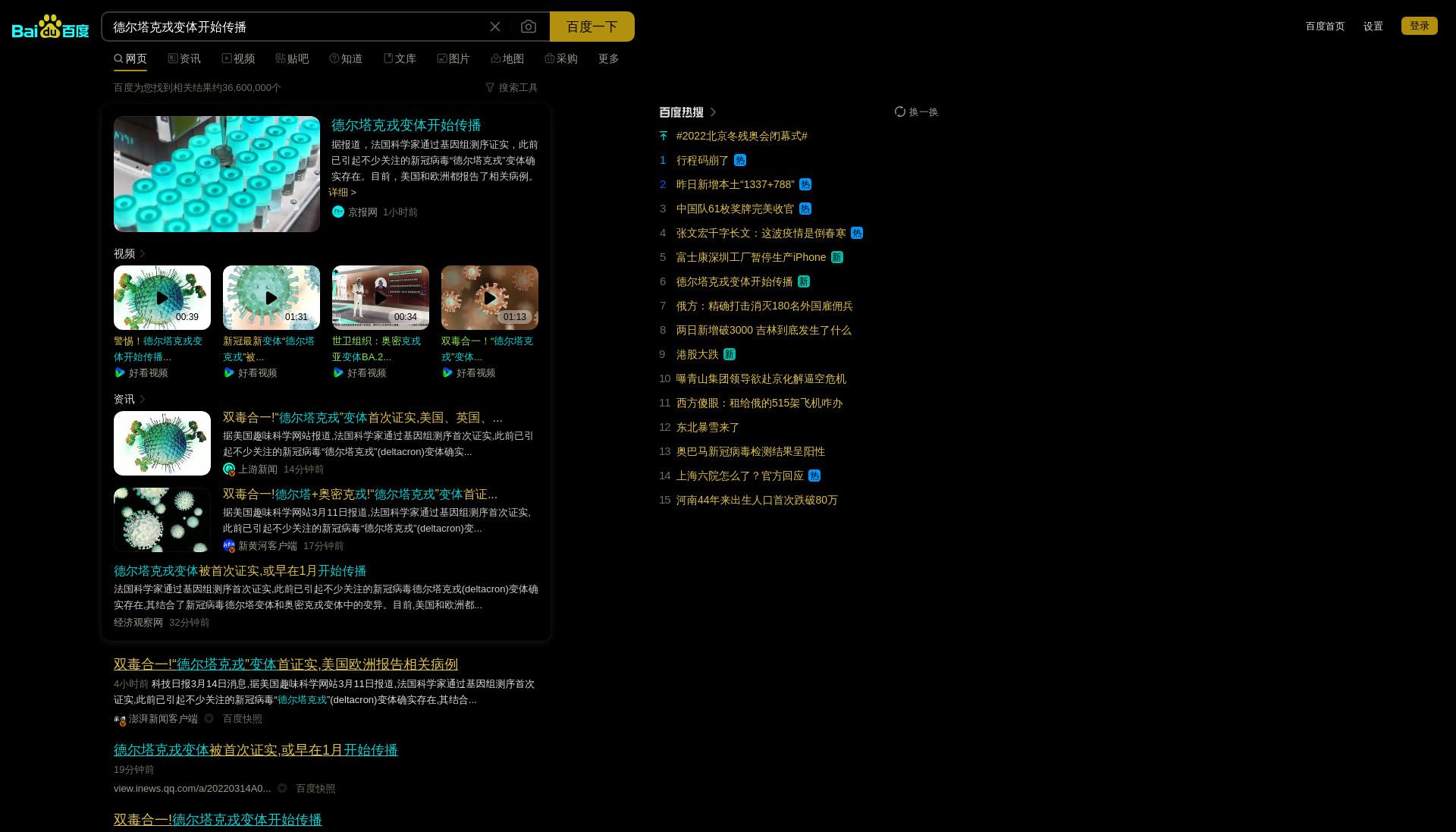Viewport: 1456px width, 832px height.
Task: Open 百度快照 for the qq.com result
Action: tap(315, 789)
